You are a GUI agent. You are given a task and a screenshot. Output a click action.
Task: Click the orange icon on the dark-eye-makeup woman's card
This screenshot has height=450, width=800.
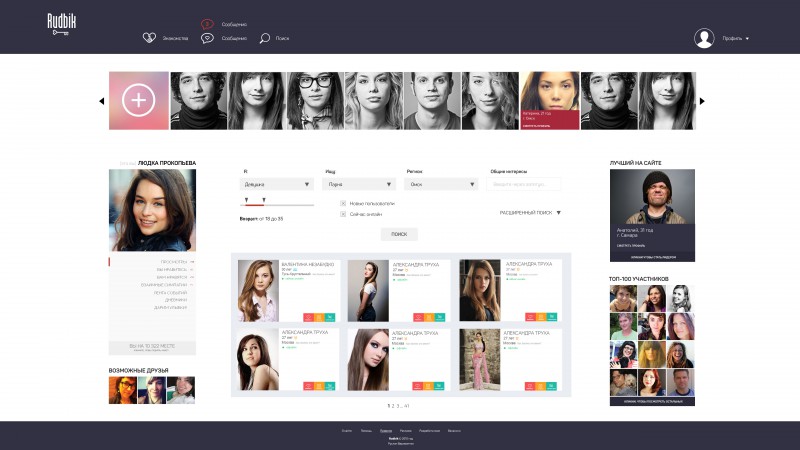[428, 386]
